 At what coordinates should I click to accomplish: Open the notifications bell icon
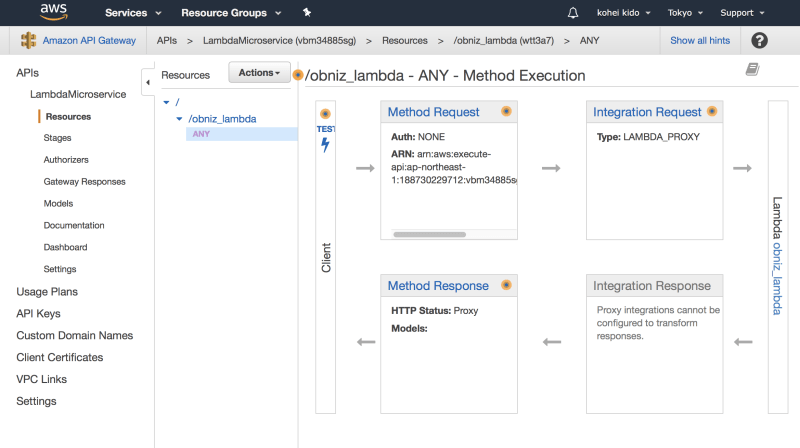(573, 13)
